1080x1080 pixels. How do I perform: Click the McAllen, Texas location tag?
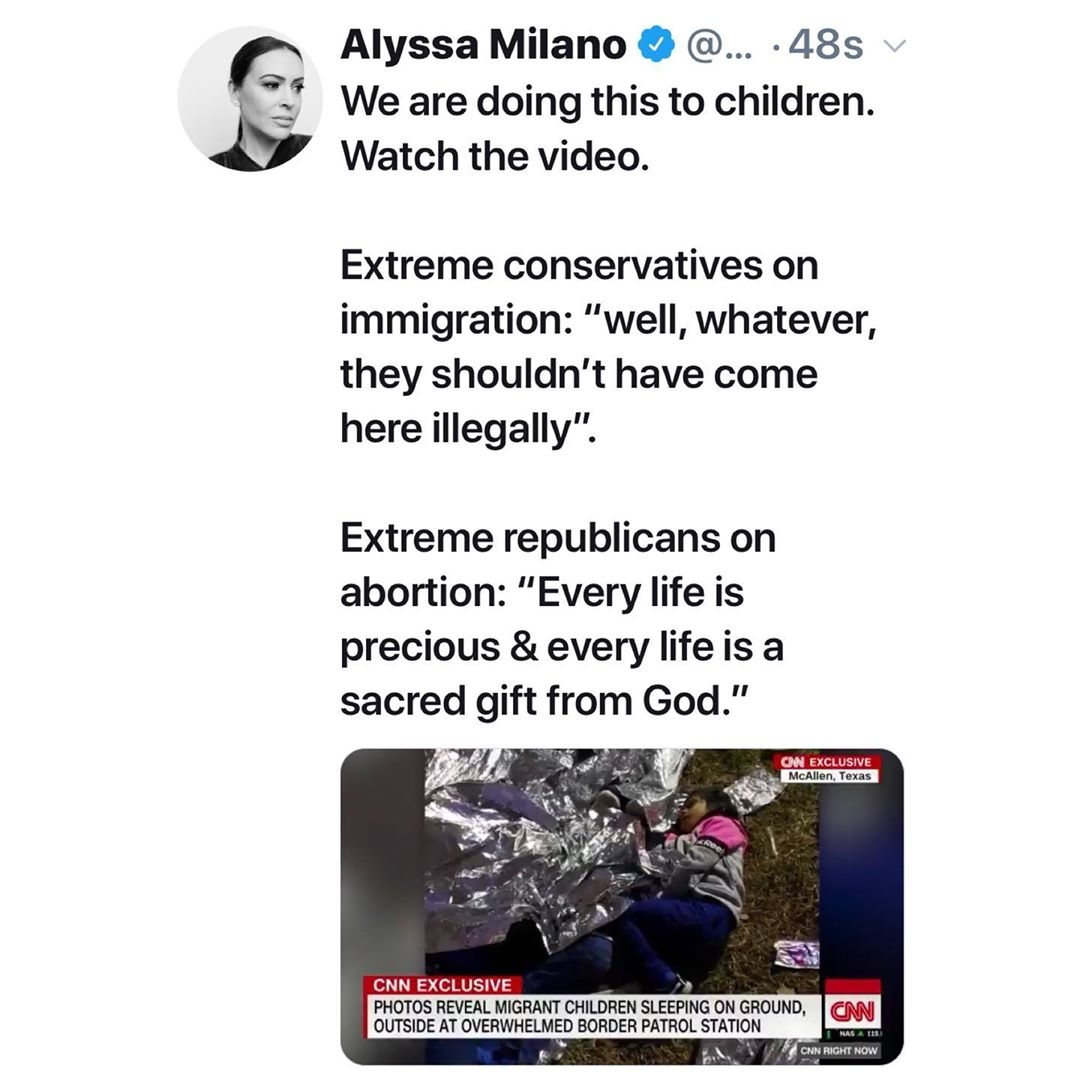pyautogui.click(x=829, y=776)
